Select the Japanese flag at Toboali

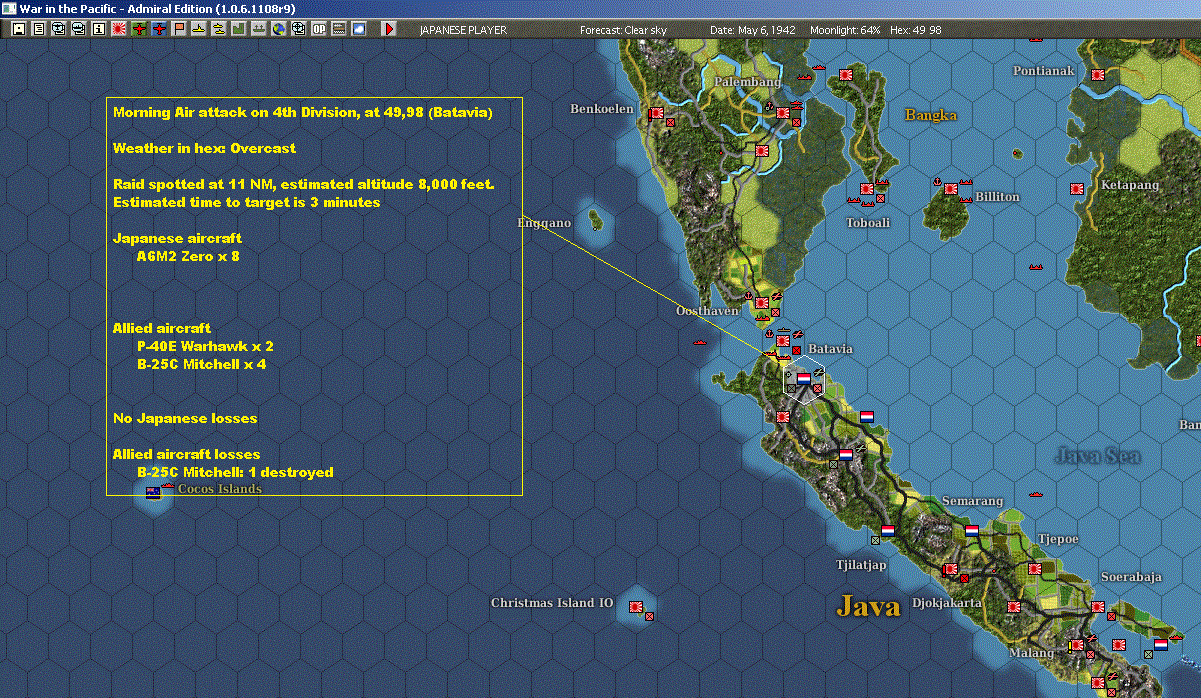point(867,188)
